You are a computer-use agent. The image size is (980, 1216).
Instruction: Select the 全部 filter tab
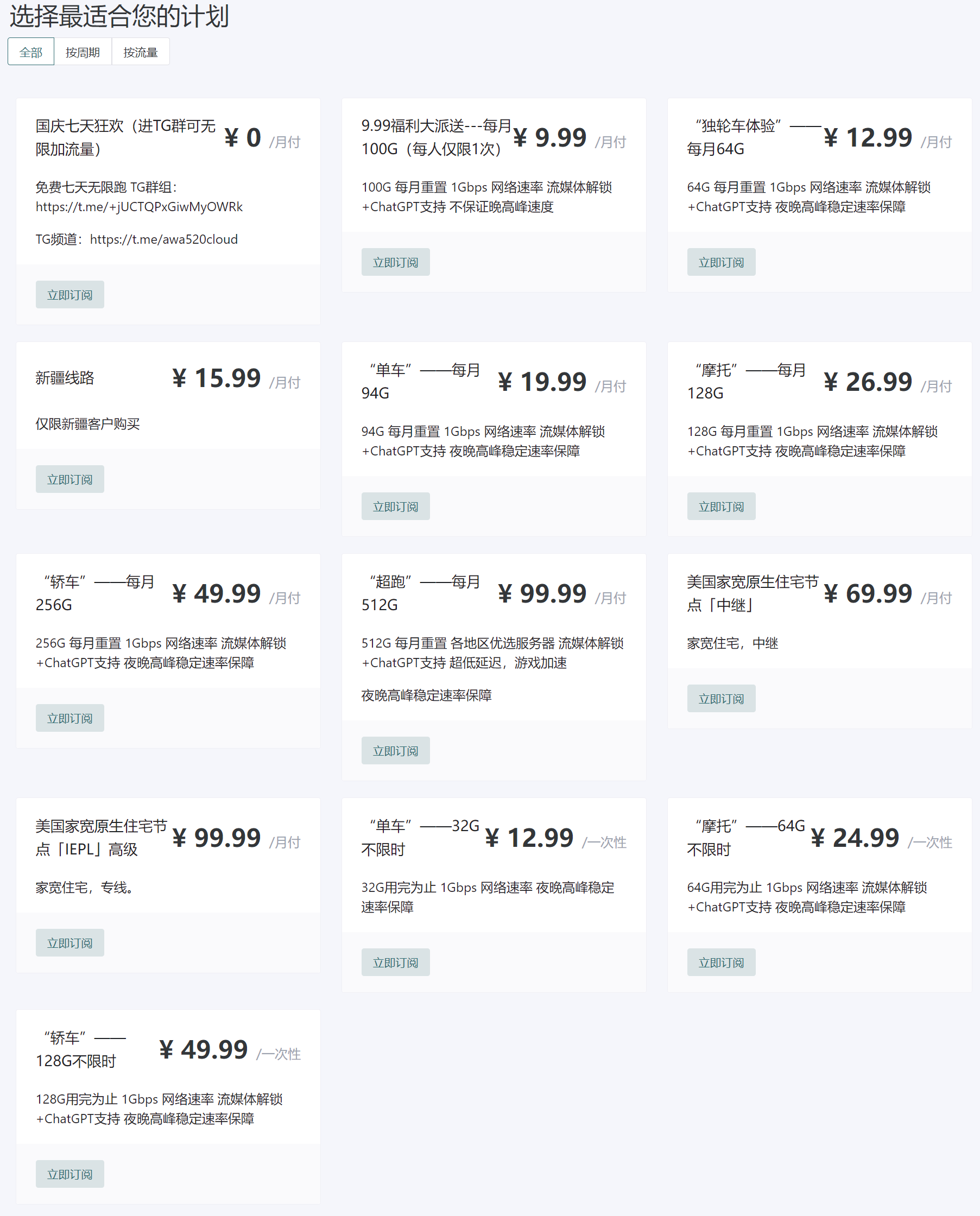31,52
